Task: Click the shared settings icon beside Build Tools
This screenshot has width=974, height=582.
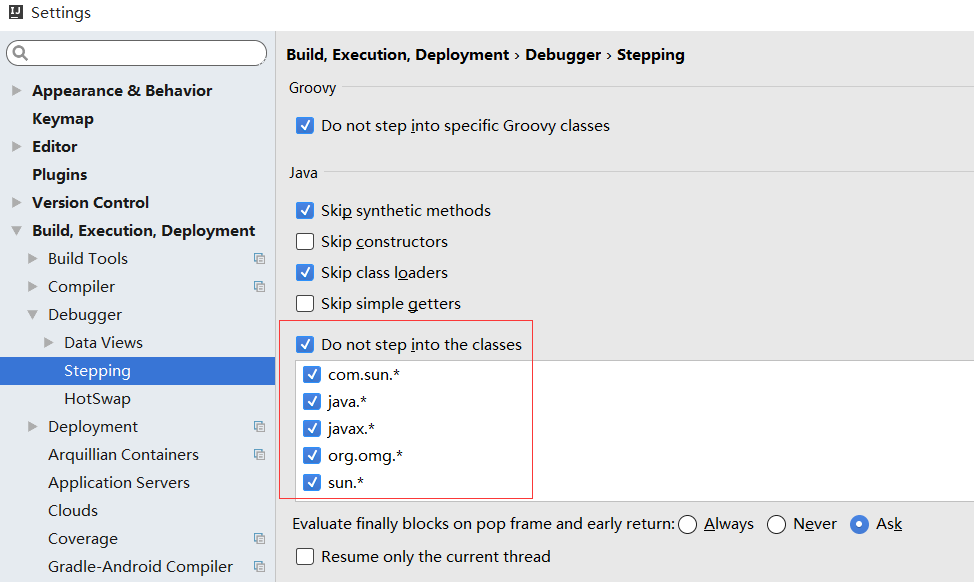Action: pyautogui.click(x=259, y=258)
